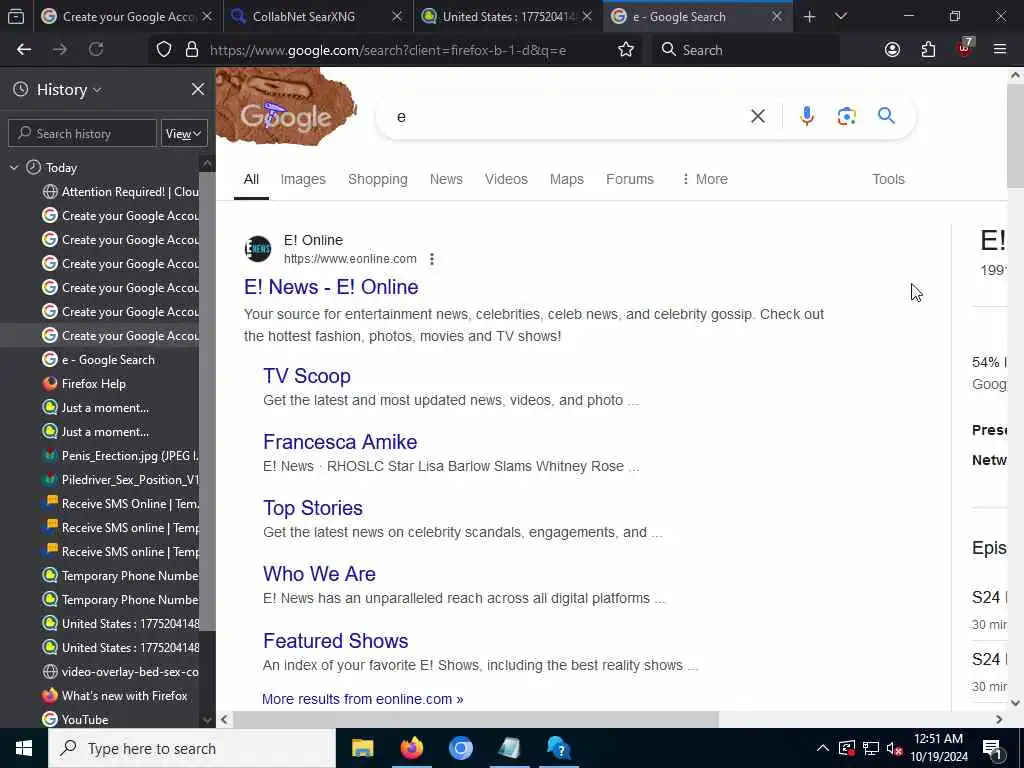
Task: Open the E! Online result options dots
Action: pyautogui.click(x=432, y=259)
